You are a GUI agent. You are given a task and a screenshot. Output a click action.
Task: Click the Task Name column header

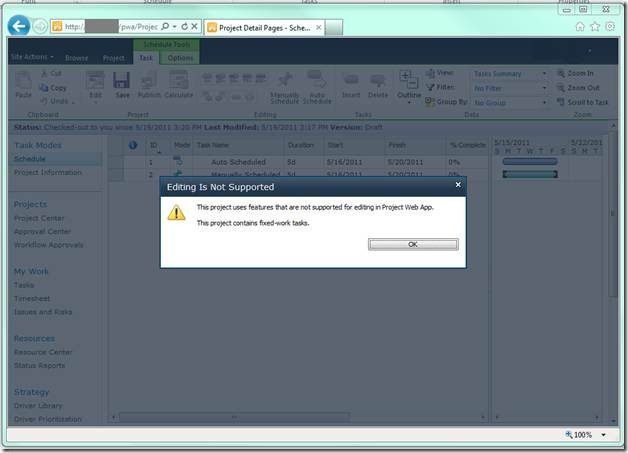(239, 145)
